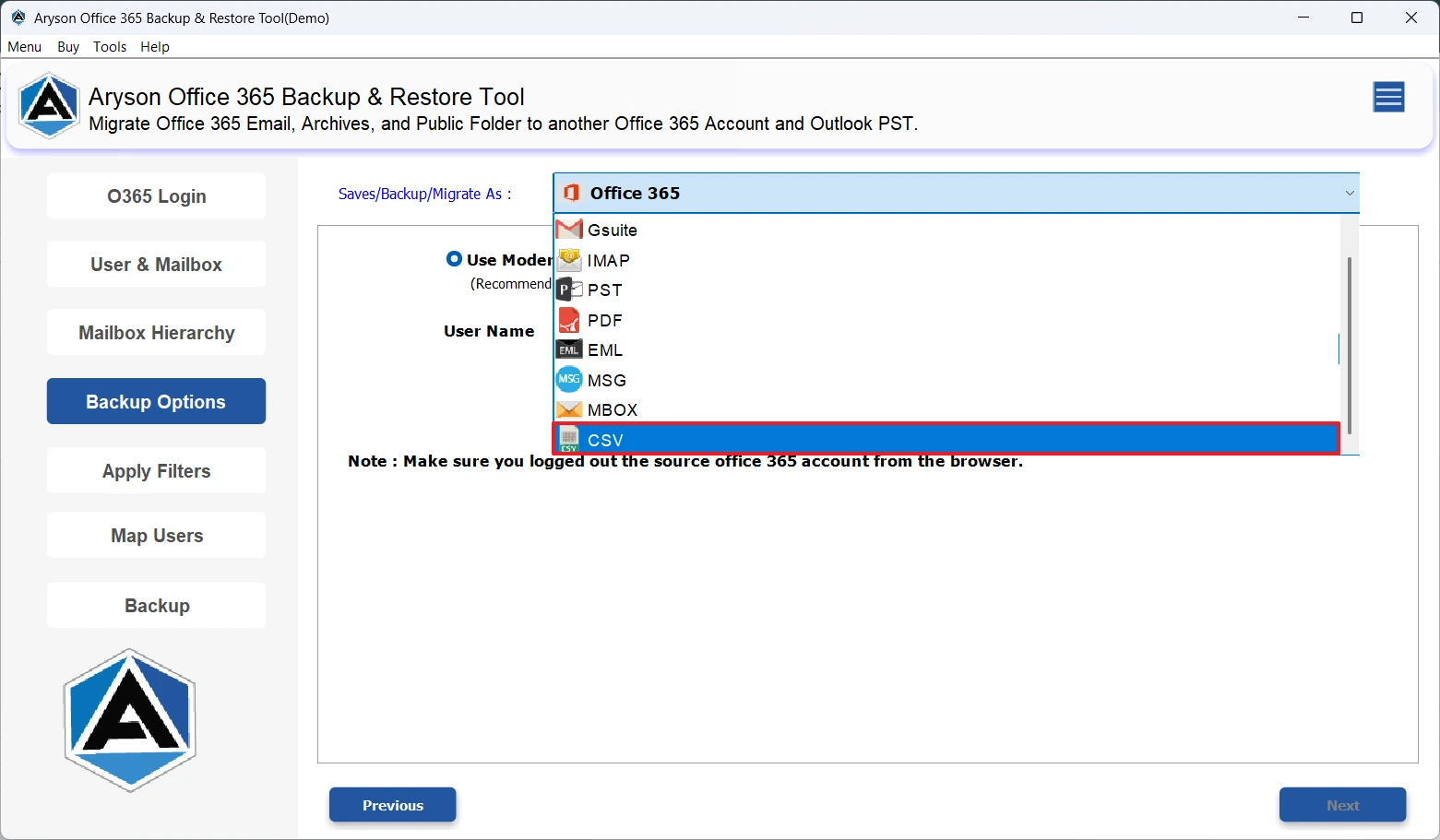Click the Office 365 selected value field
Image resolution: width=1440 pixels, height=840 pixels.
956,193
